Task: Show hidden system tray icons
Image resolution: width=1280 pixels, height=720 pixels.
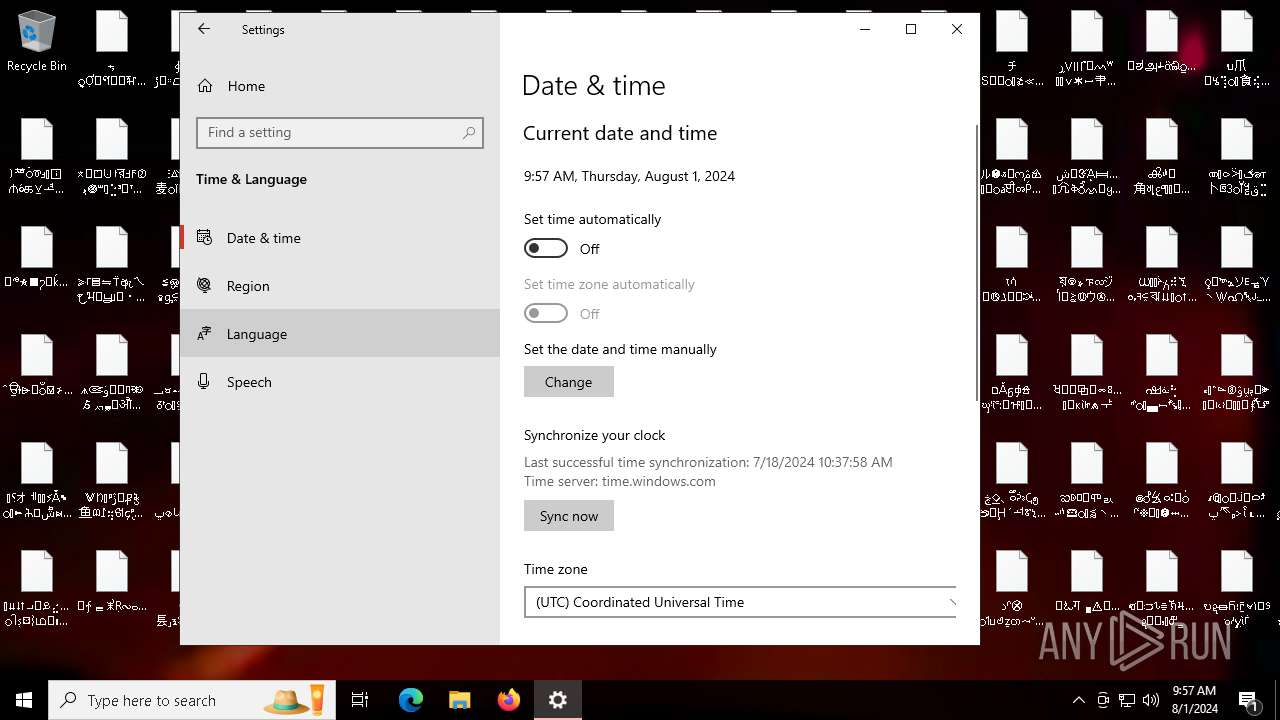Action: [x=1078, y=700]
